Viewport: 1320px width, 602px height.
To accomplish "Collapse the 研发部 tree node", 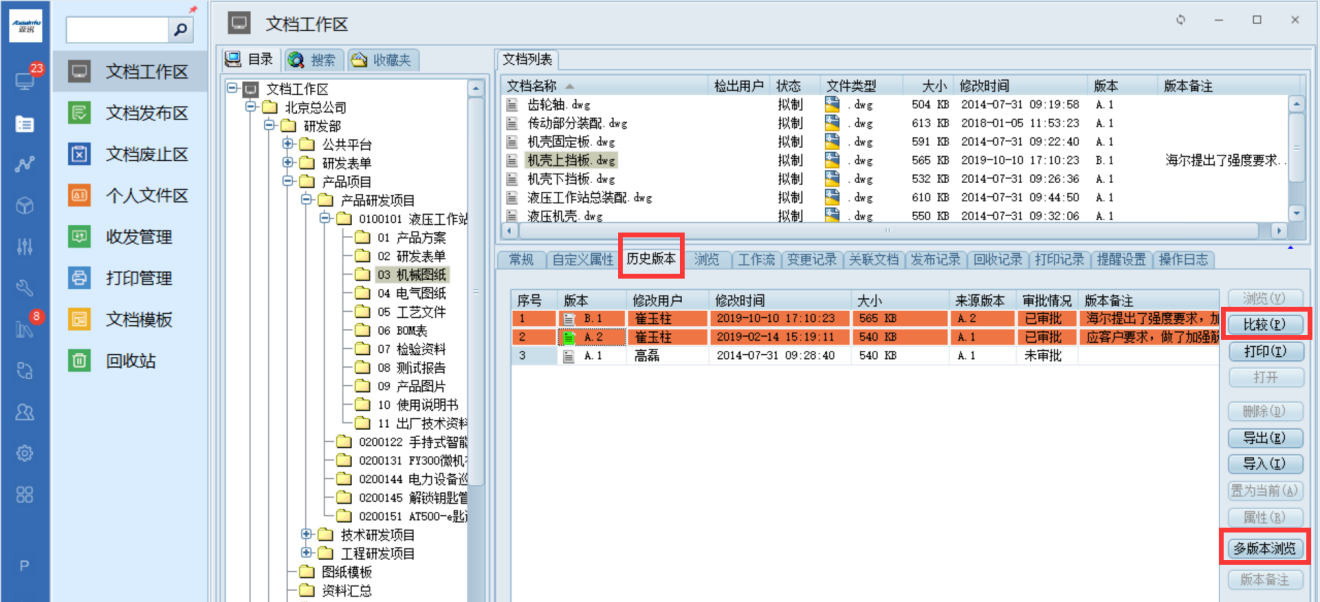I will (270, 126).
